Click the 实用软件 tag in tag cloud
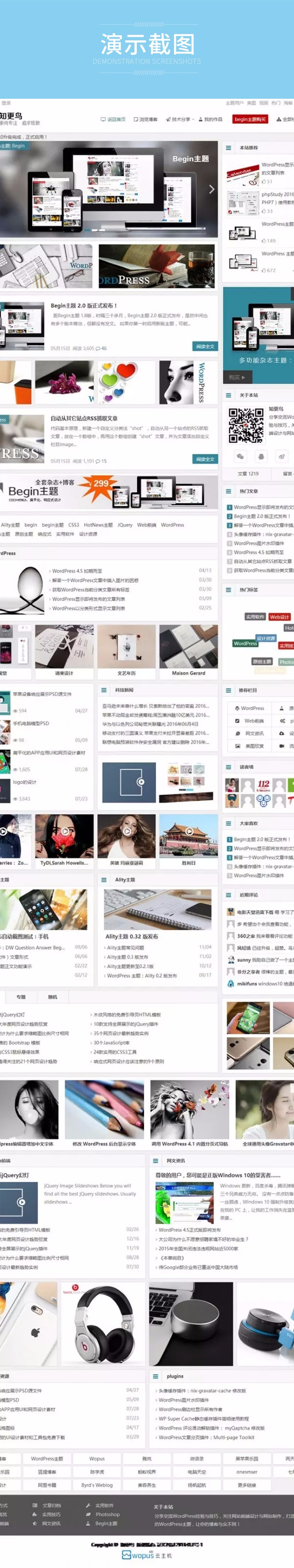The width and height of the screenshot is (294, 1568). pos(255,617)
